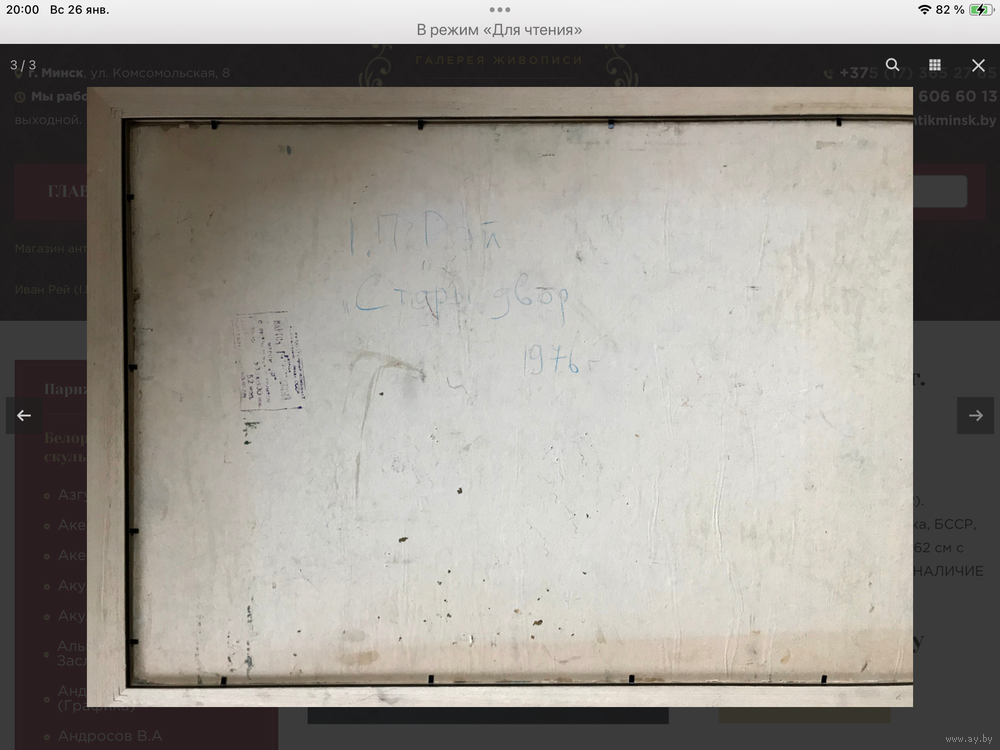Tap the Wi-Fi status icon

(x=924, y=10)
